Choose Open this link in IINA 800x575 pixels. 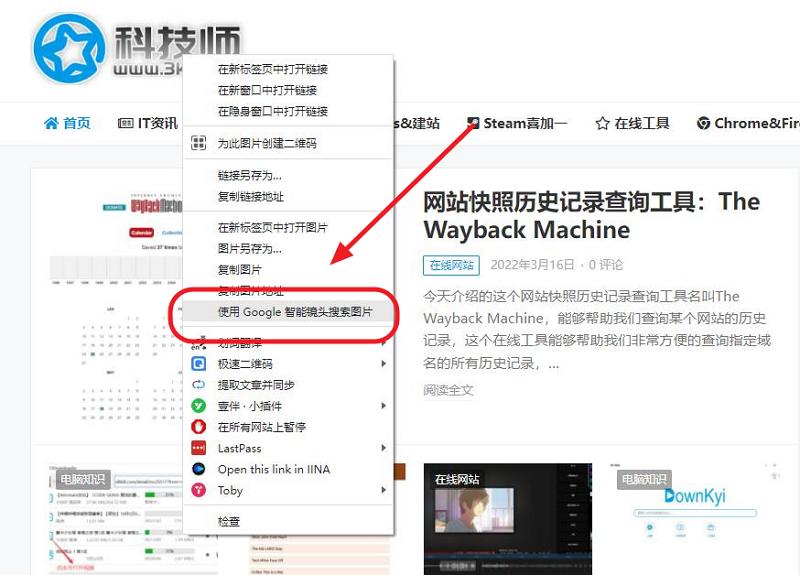288,469
